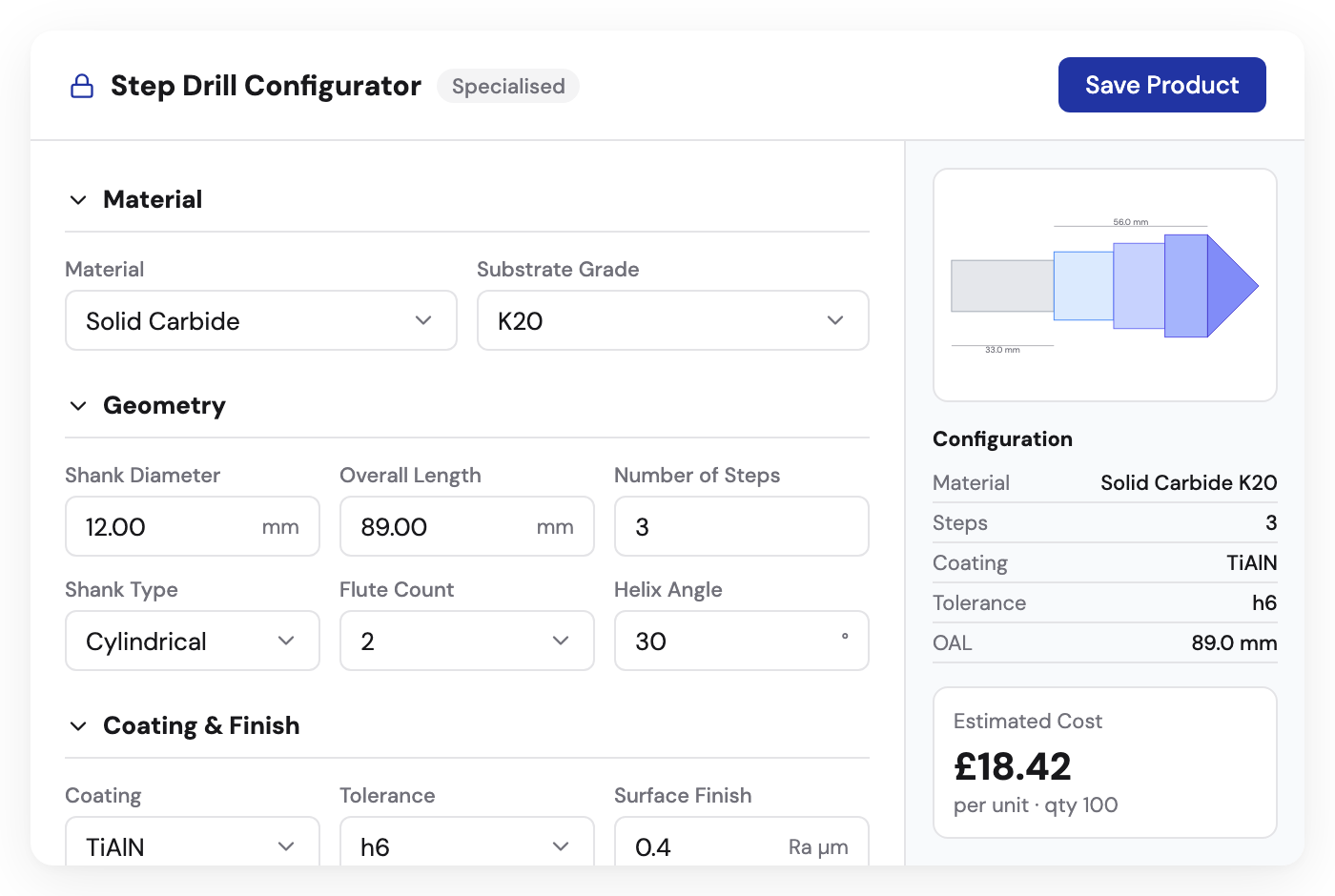This screenshot has height=896, width=1335.
Task: Collapse the Coating & Finish section
Action: [x=79, y=725]
